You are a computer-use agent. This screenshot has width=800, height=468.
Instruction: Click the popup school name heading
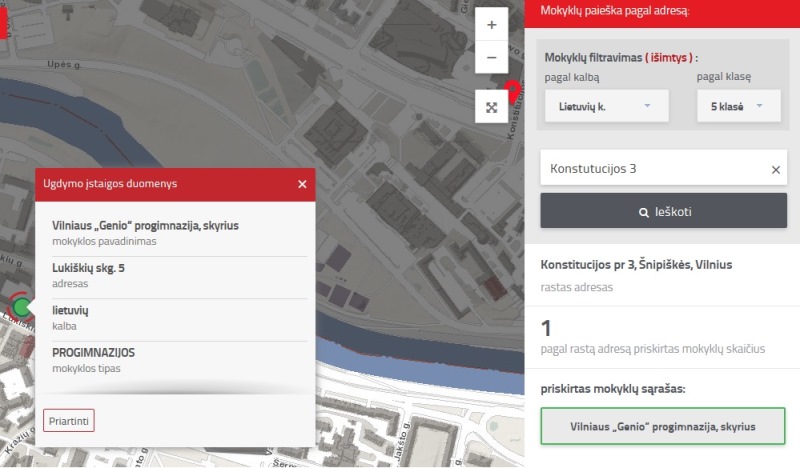tap(145, 225)
